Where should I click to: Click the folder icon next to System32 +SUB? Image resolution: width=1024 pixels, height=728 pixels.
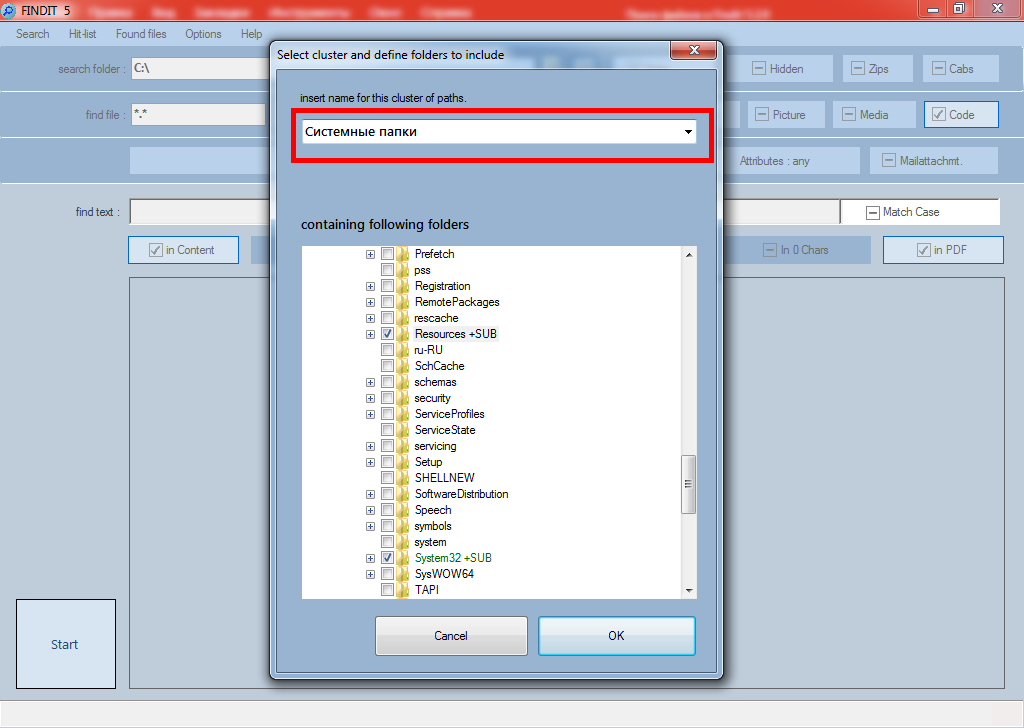(403, 558)
